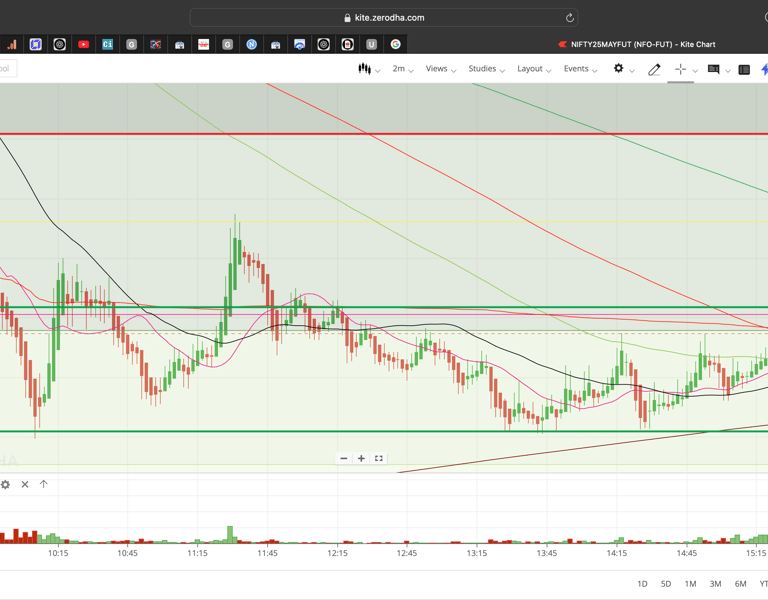Toggle the pencil drawing tool
Image resolution: width=768 pixels, height=600 pixels.
[x=654, y=70]
